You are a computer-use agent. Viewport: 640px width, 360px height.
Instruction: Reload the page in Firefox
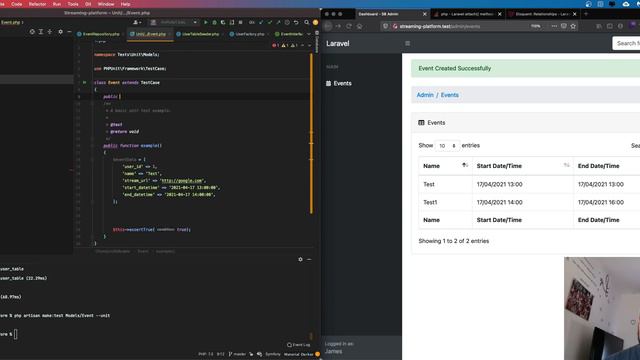click(x=349, y=26)
